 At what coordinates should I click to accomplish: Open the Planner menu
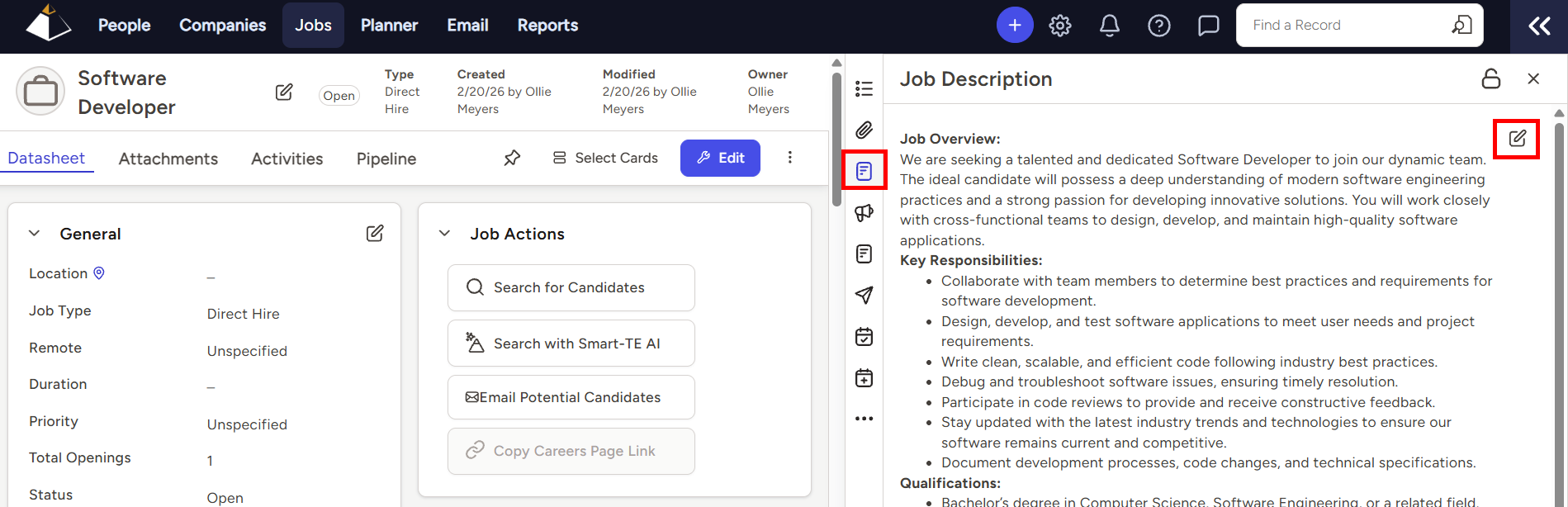click(389, 26)
